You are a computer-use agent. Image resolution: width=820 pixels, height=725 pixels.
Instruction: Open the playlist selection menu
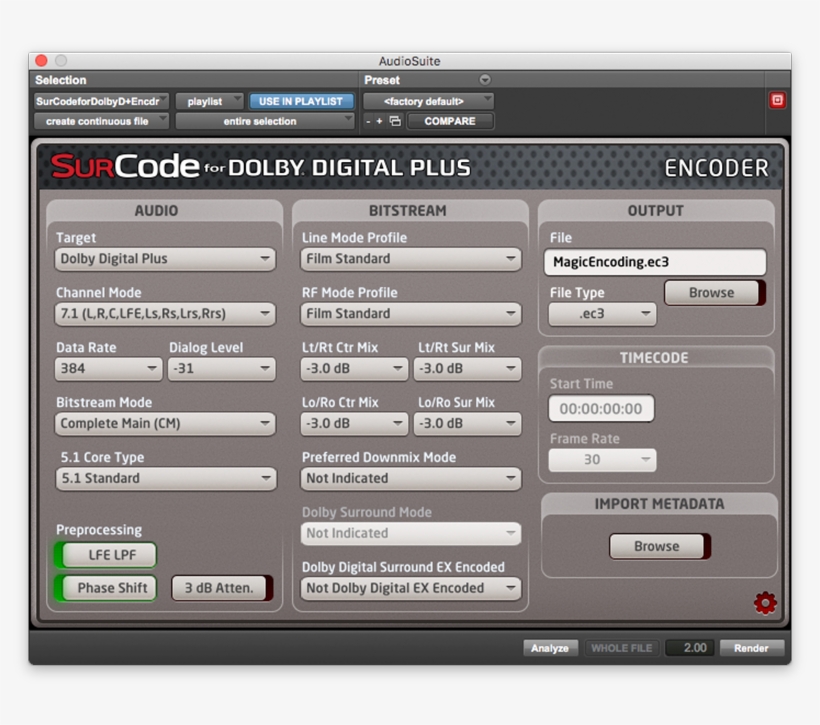coord(209,101)
